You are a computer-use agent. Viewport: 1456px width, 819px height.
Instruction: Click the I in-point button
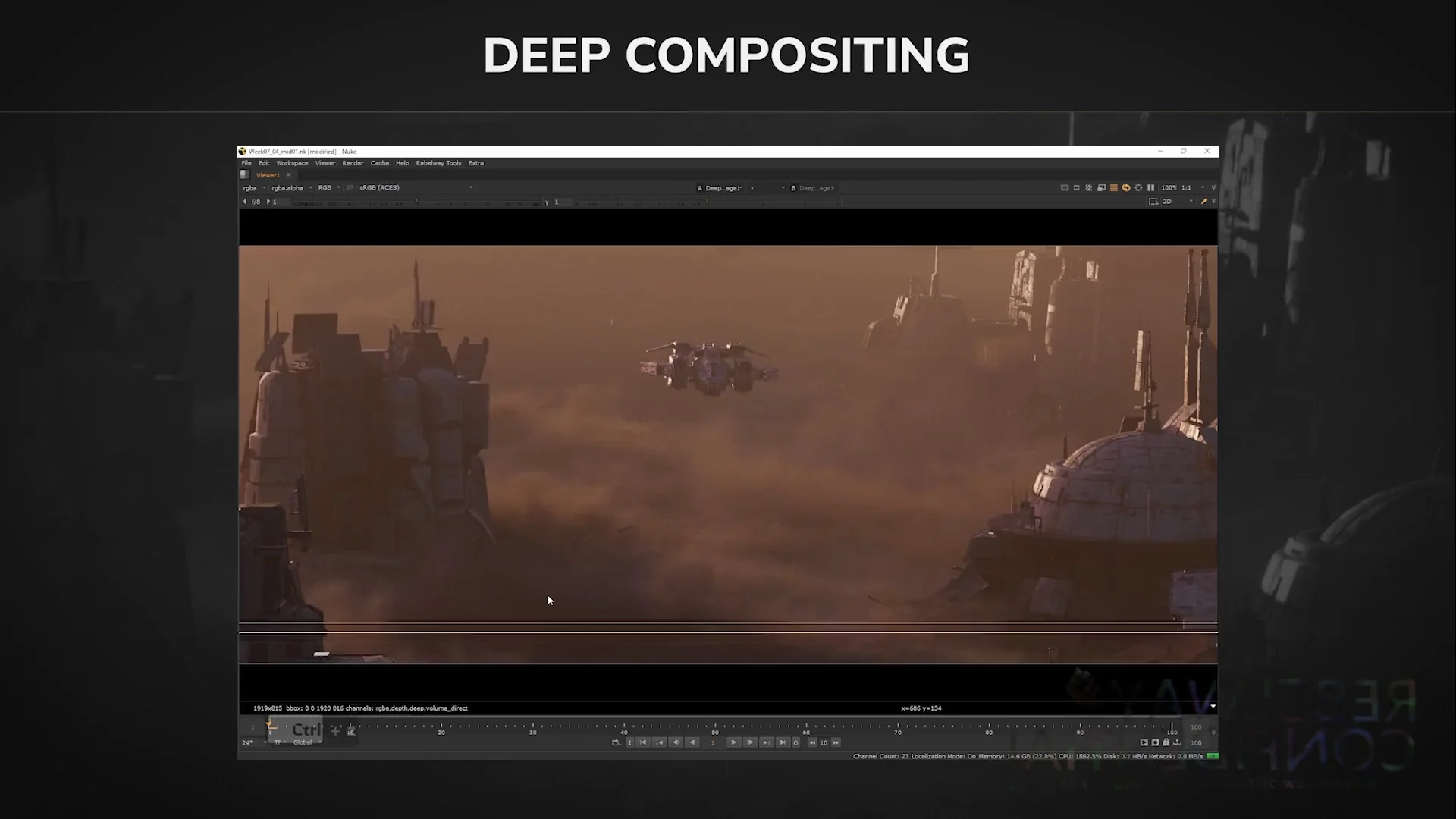[x=629, y=742]
